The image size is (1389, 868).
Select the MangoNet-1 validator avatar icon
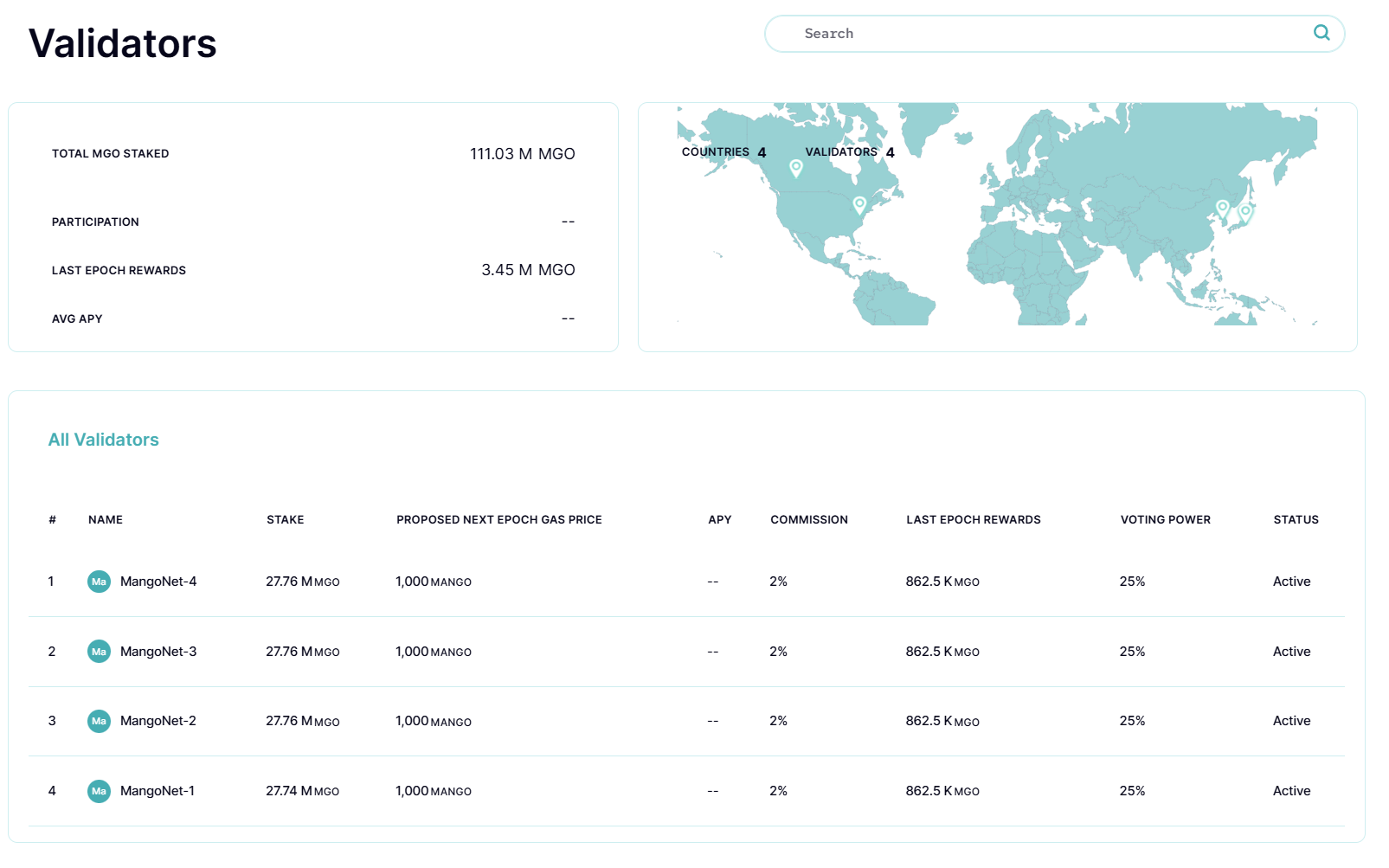click(99, 791)
